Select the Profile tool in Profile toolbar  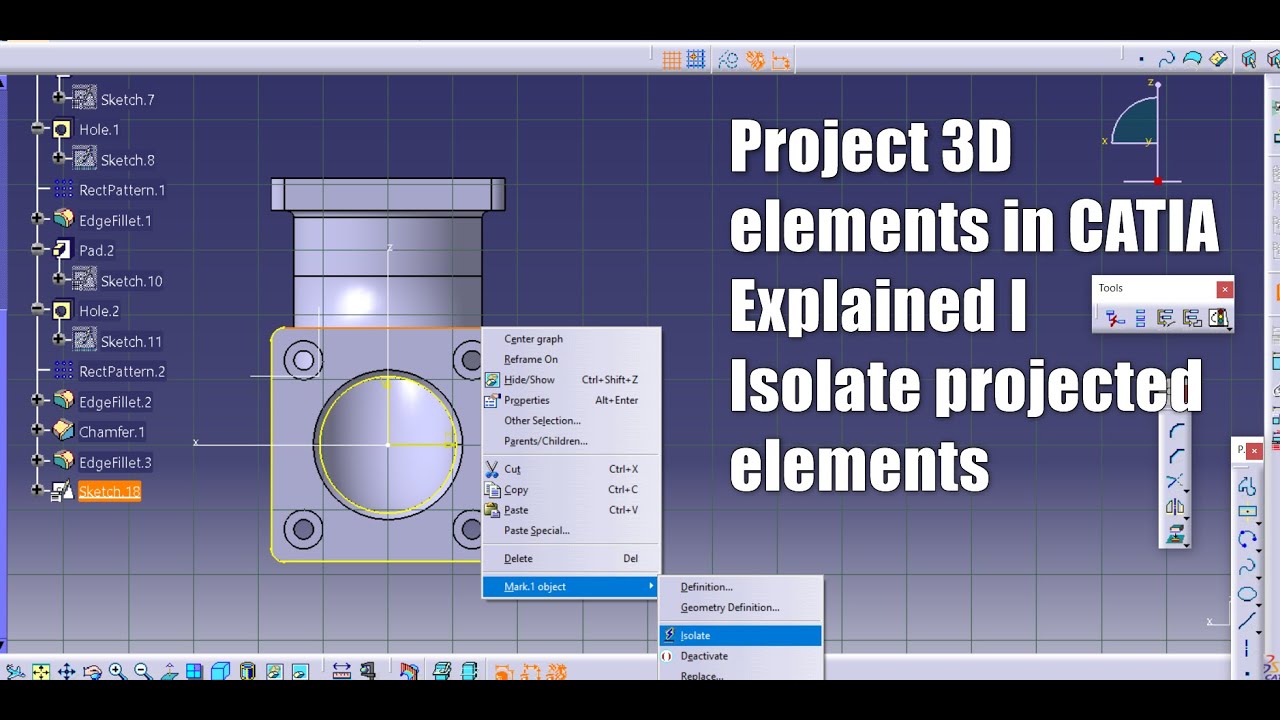[x=1247, y=487]
